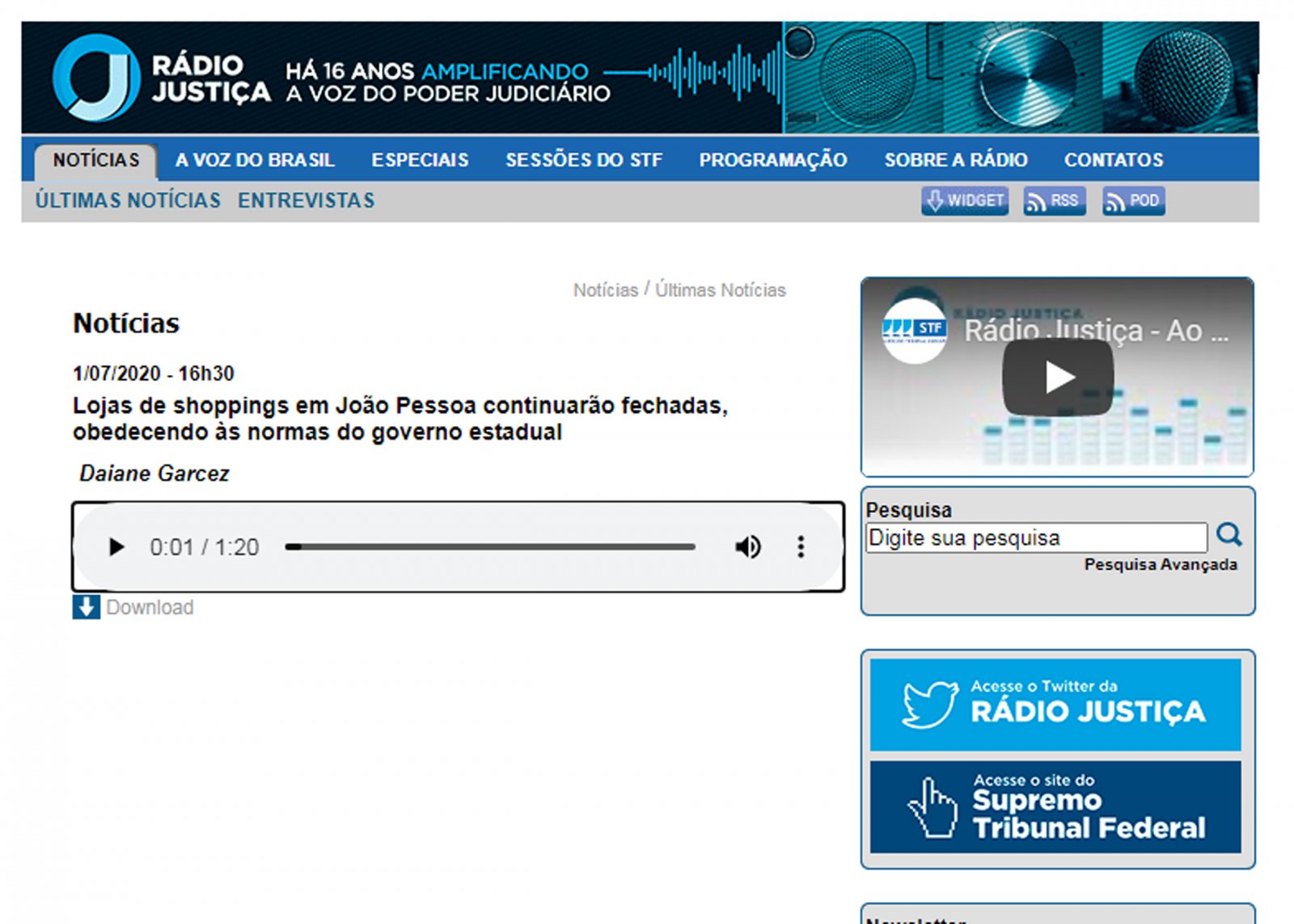
Task: Open audio player more options menu
Action: pyautogui.click(x=801, y=547)
